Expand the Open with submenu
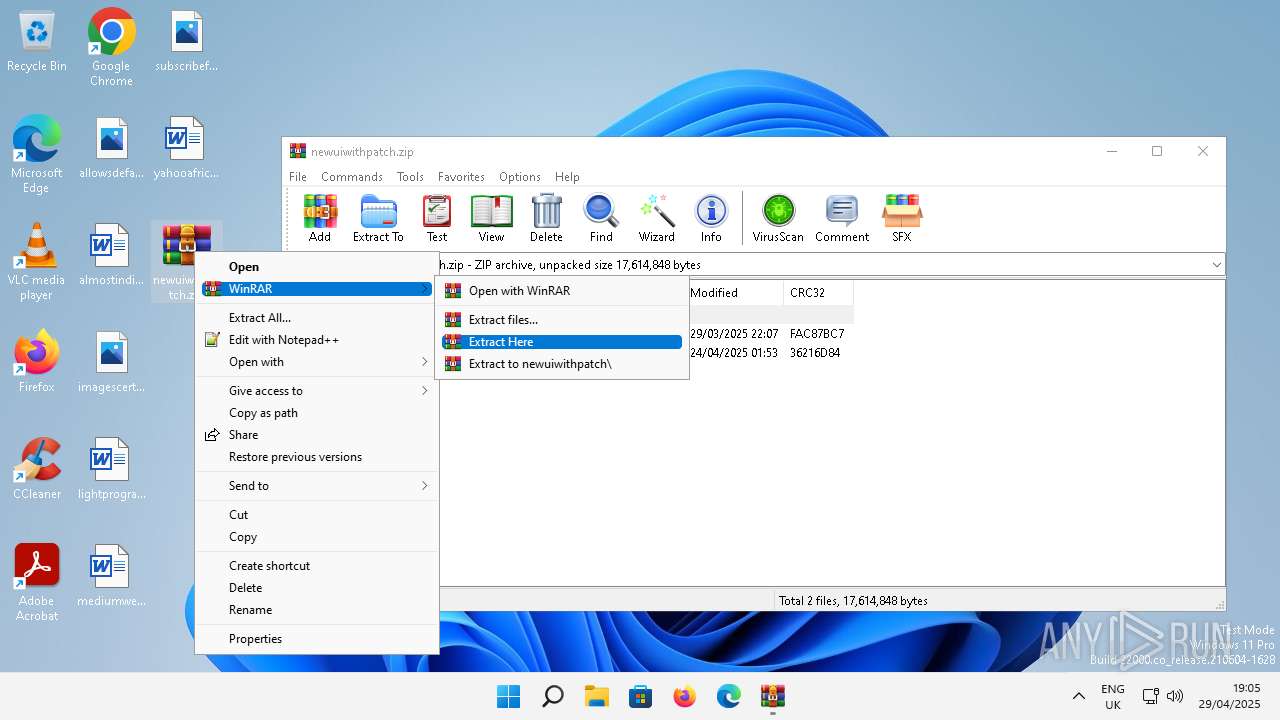The image size is (1280, 720). click(317, 362)
